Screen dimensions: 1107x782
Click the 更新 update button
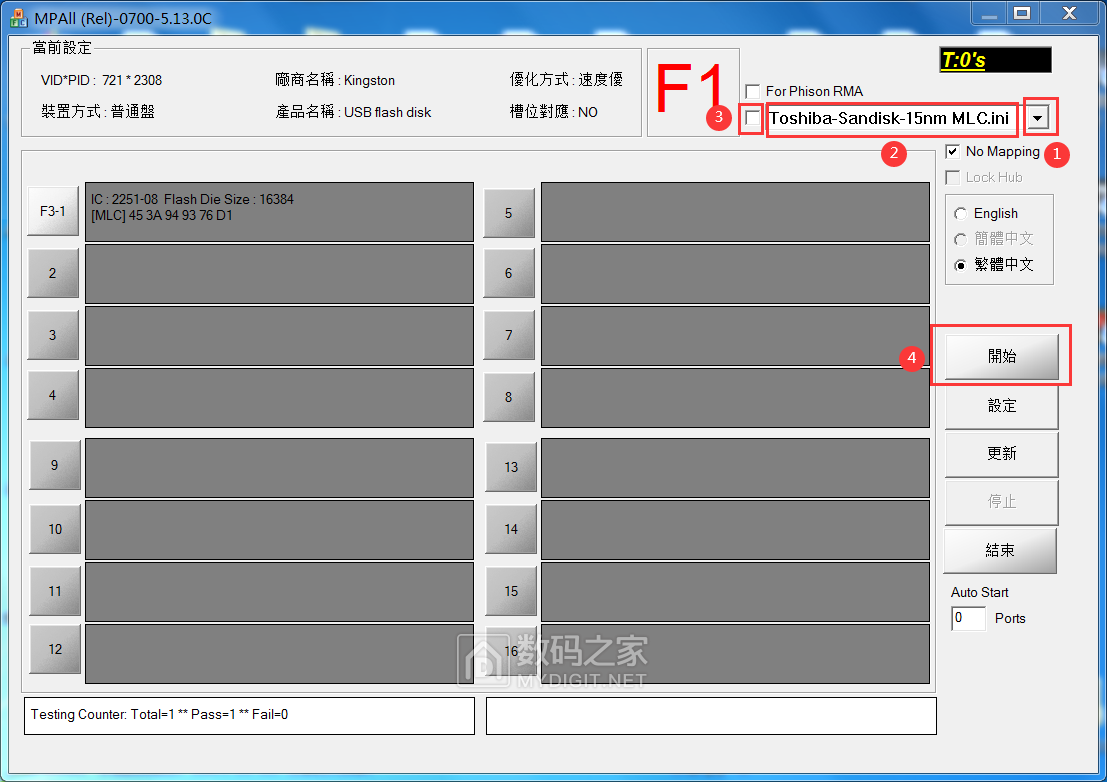(1002, 454)
